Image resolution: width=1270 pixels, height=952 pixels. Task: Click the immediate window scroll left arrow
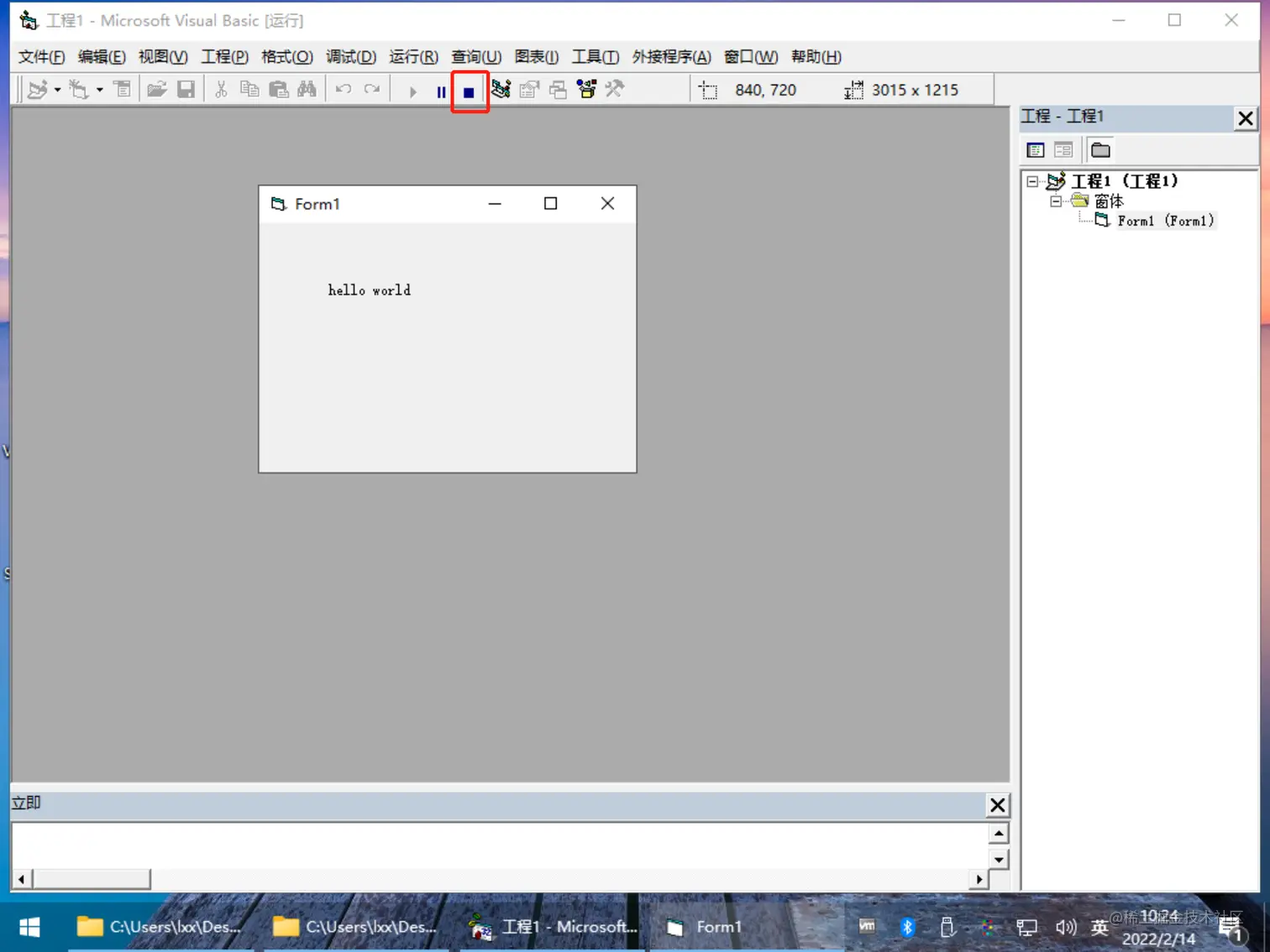click(22, 879)
